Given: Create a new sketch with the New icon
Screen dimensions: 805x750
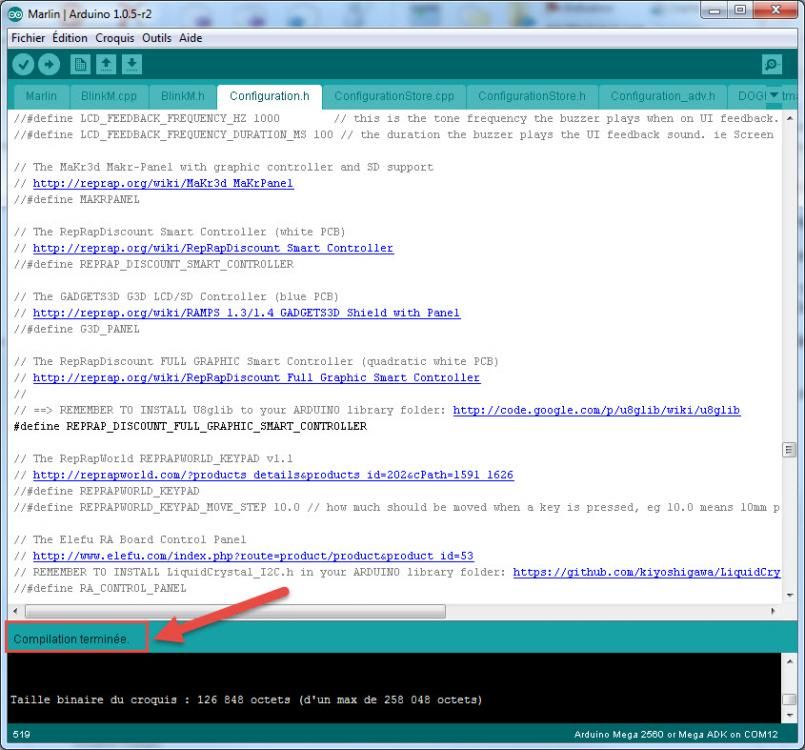Looking at the screenshot, I should coord(80,64).
